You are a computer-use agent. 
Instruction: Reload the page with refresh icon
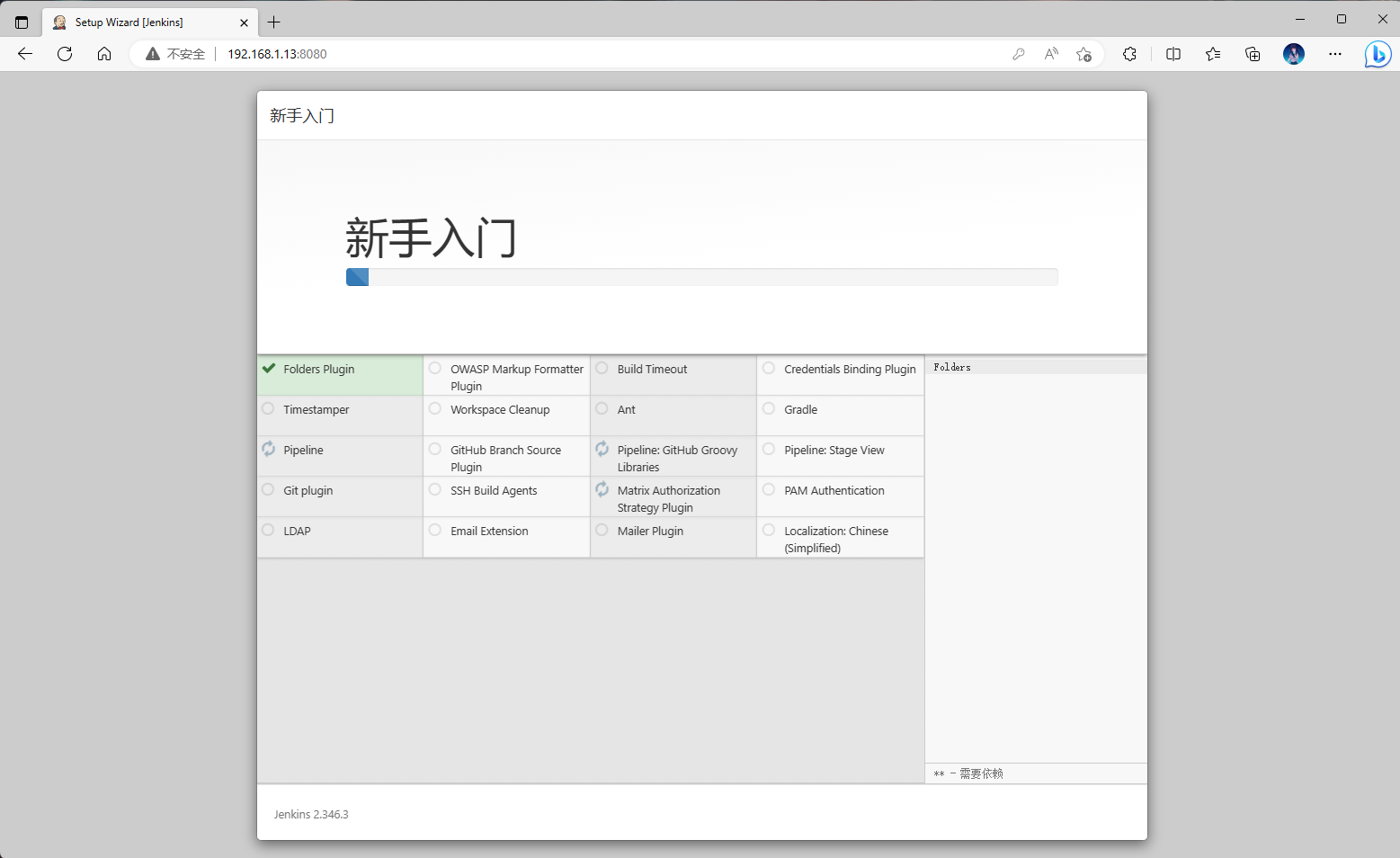click(x=65, y=54)
